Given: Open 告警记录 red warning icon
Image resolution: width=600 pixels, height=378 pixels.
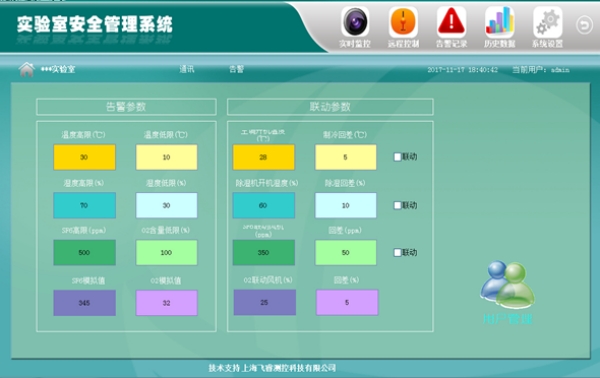Looking at the screenshot, I should [452, 22].
